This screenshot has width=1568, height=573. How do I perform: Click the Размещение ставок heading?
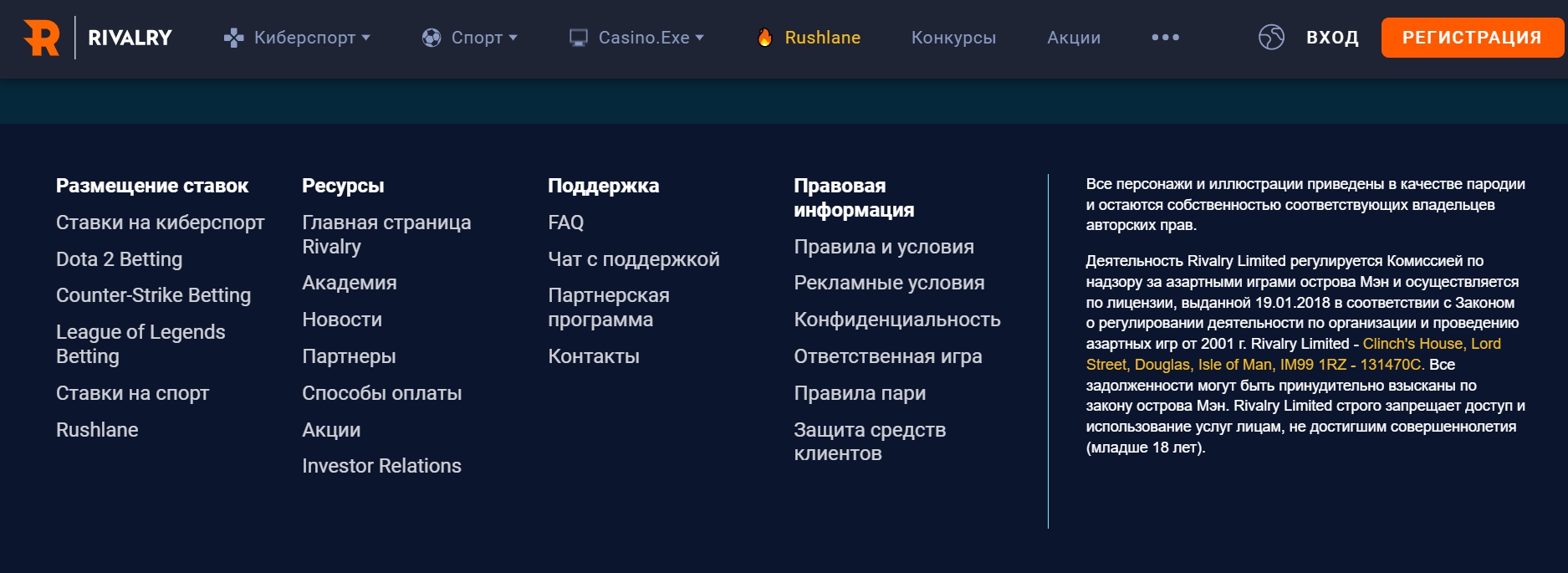click(152, 186)
